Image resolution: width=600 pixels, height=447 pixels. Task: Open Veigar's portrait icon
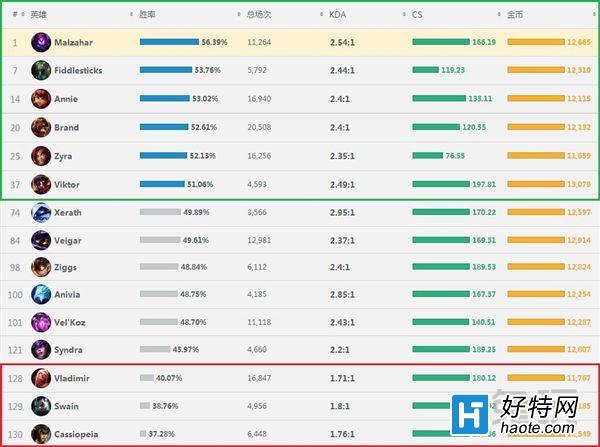pos(41,240)
